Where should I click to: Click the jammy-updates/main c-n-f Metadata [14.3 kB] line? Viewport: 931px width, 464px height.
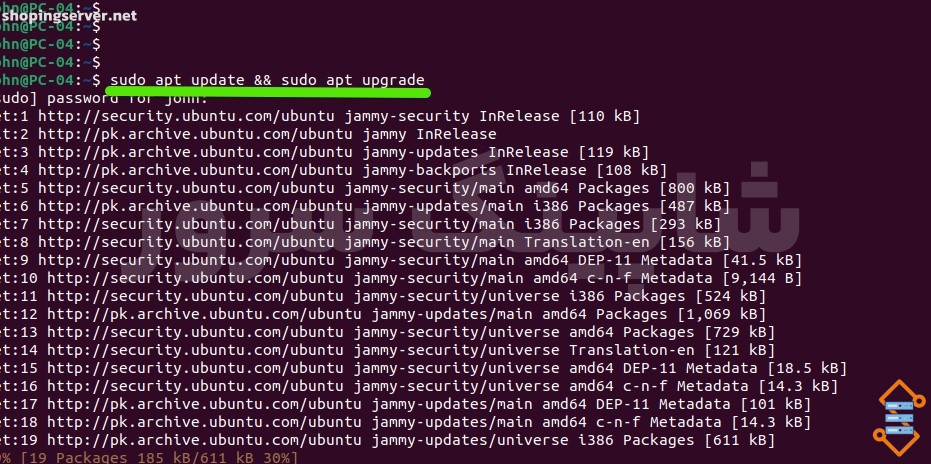[406, 422]
